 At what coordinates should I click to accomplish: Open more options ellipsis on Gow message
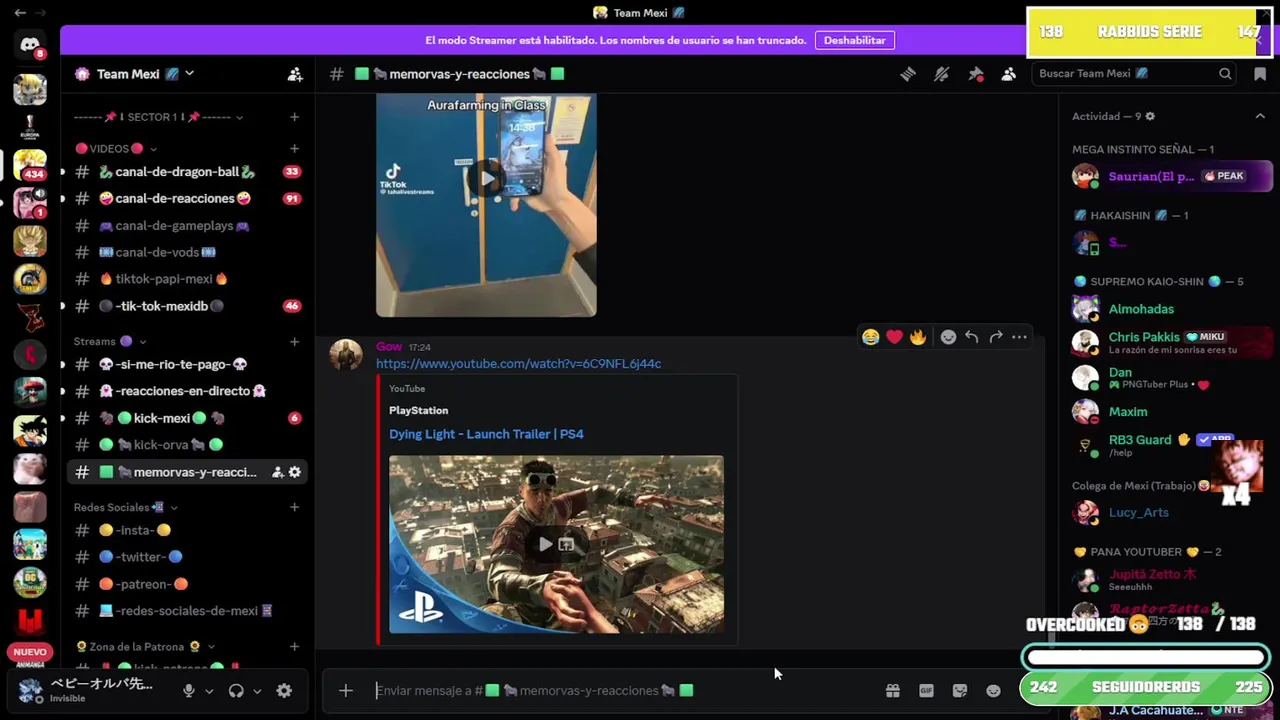click(x=1019, y=337)
